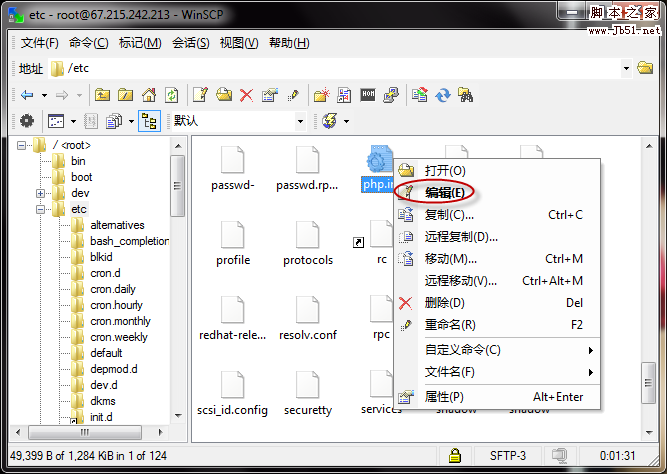Screen dimensions: 667x474
Task: Select the resolv.conf file
Action: tap(308, 318)
